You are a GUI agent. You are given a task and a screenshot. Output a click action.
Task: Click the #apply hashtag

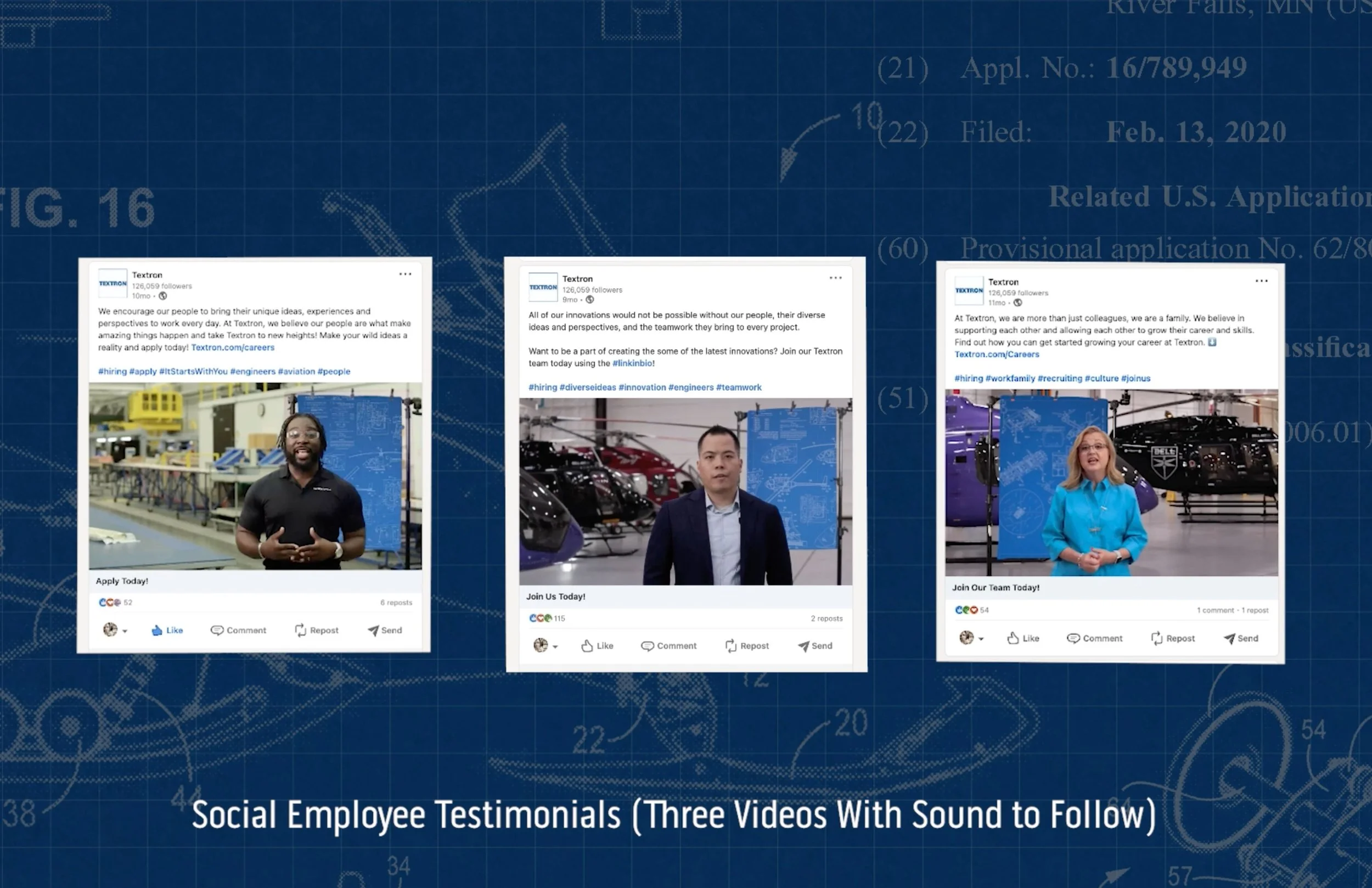pos(143,372)
